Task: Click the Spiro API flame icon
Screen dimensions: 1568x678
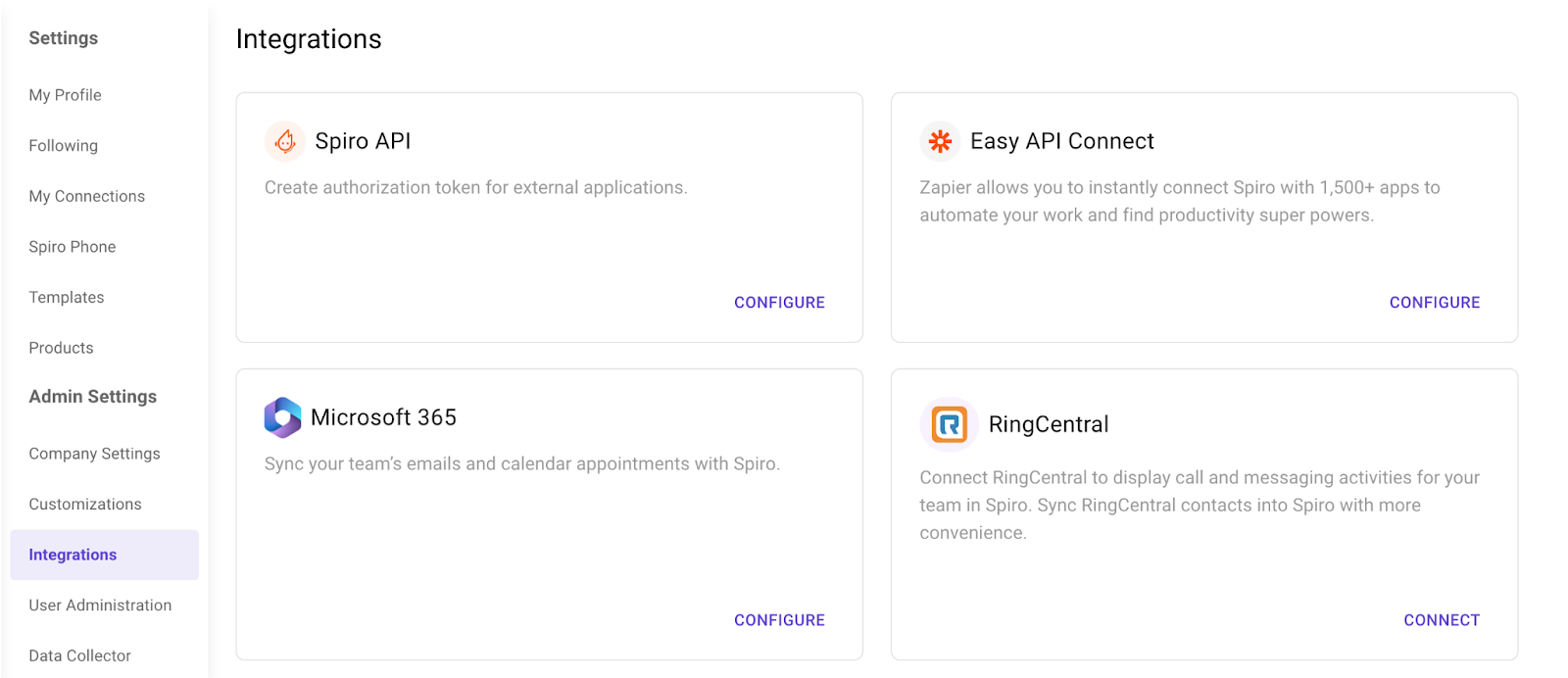Action: 285,141
